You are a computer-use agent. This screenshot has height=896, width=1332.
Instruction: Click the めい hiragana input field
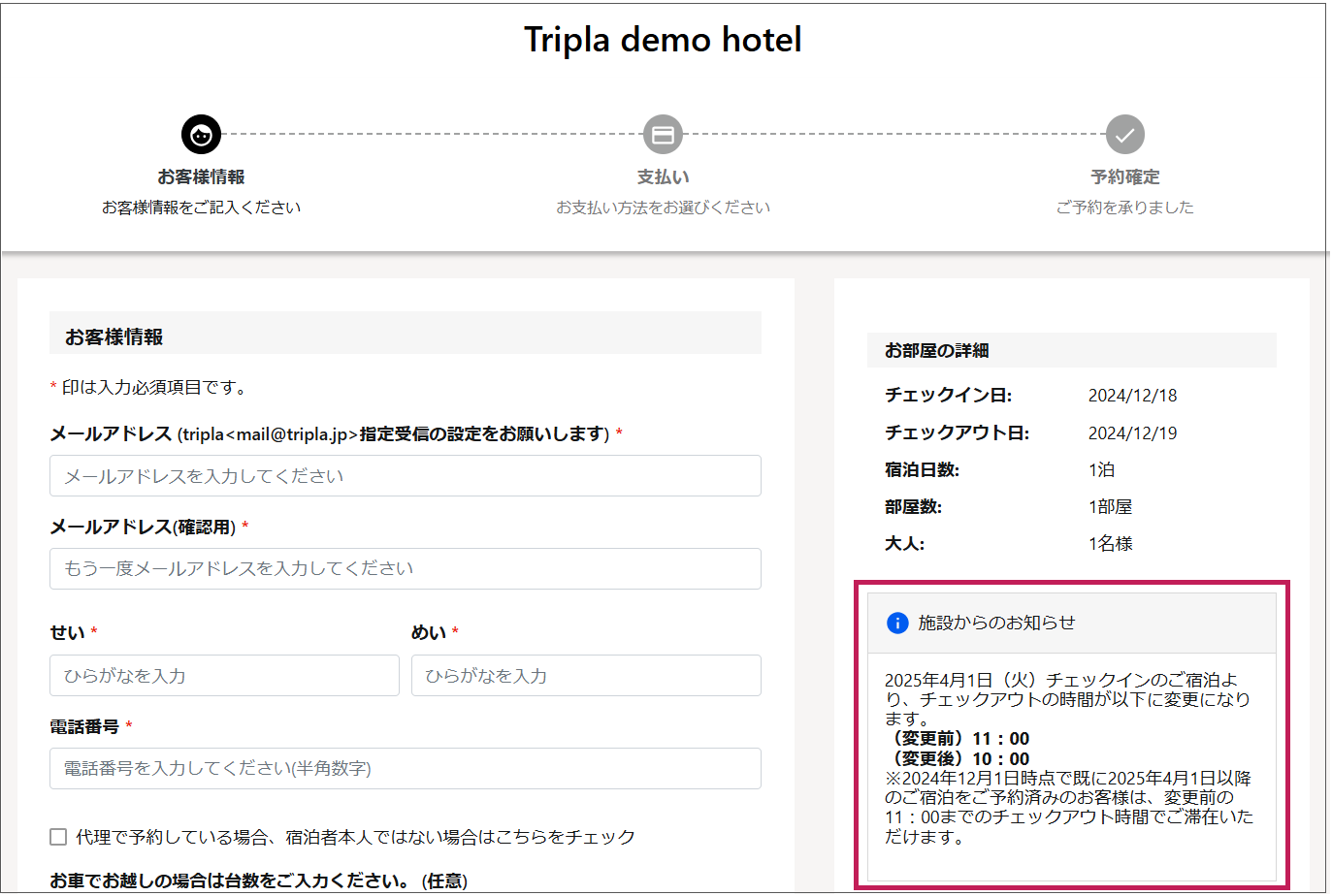[x=586, y=676]
